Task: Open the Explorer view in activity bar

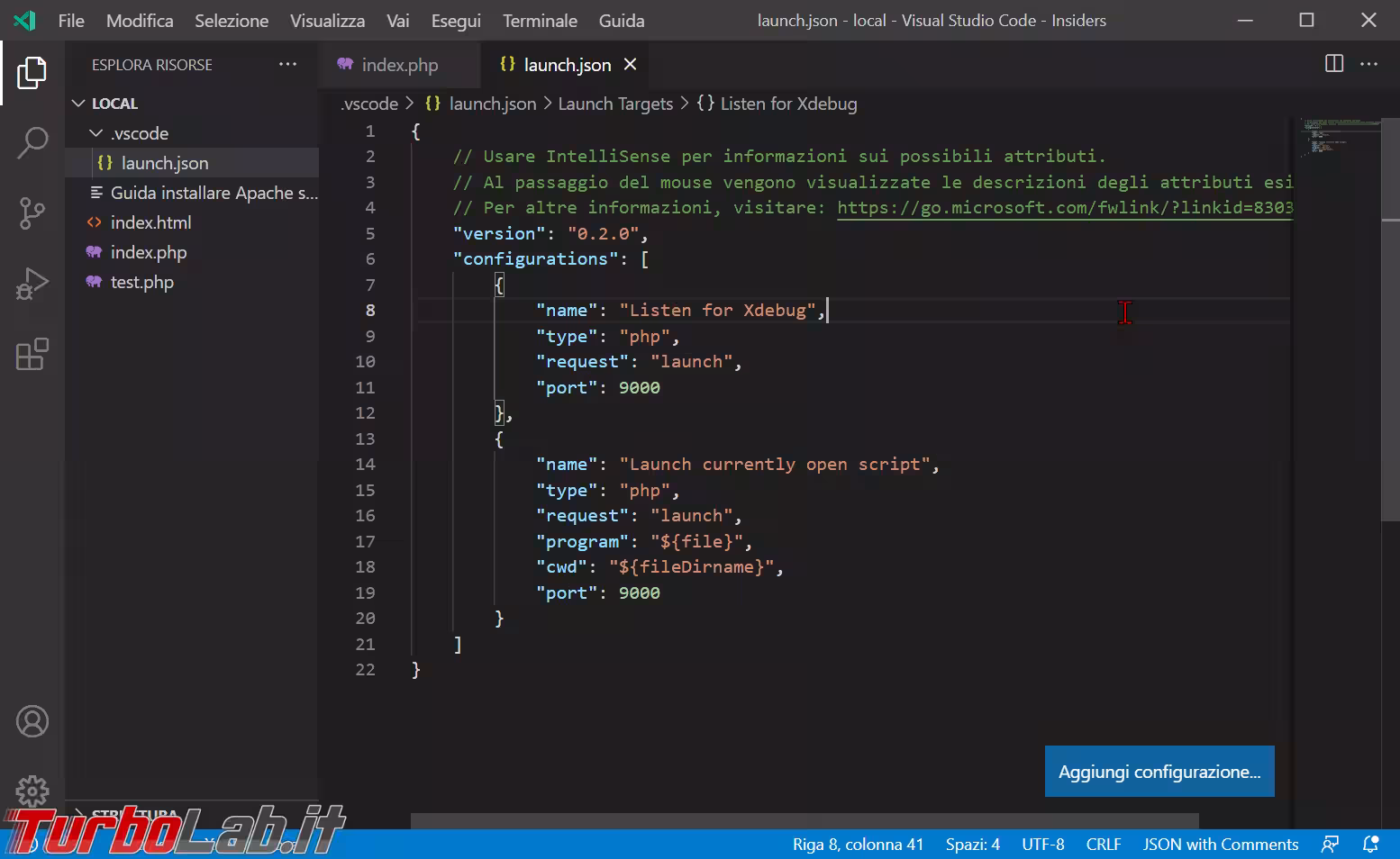Action: (32, 73)
